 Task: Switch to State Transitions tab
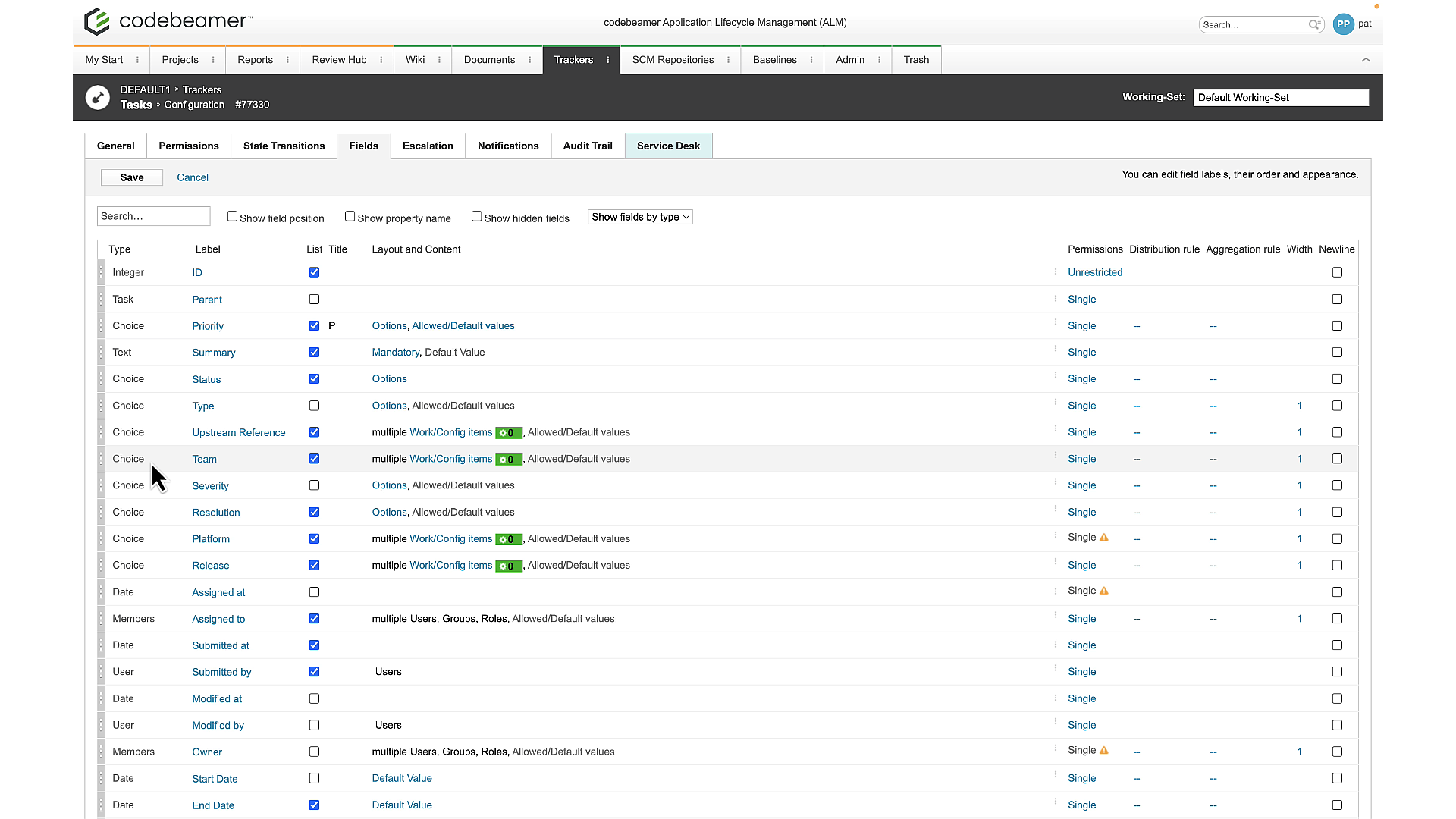(x=284, y=146)
